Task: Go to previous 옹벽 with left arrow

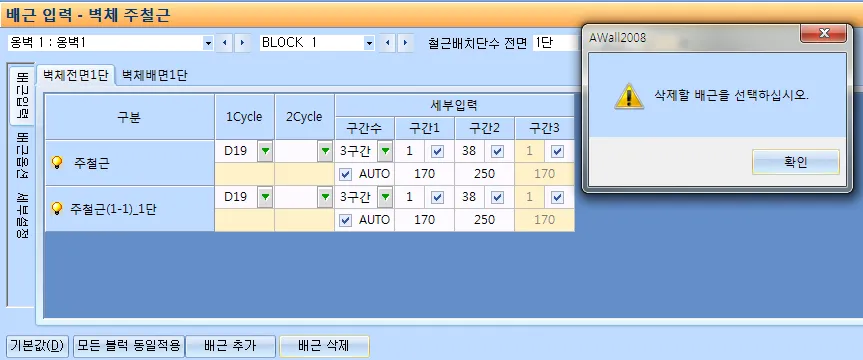Action: tap(224, 43)
